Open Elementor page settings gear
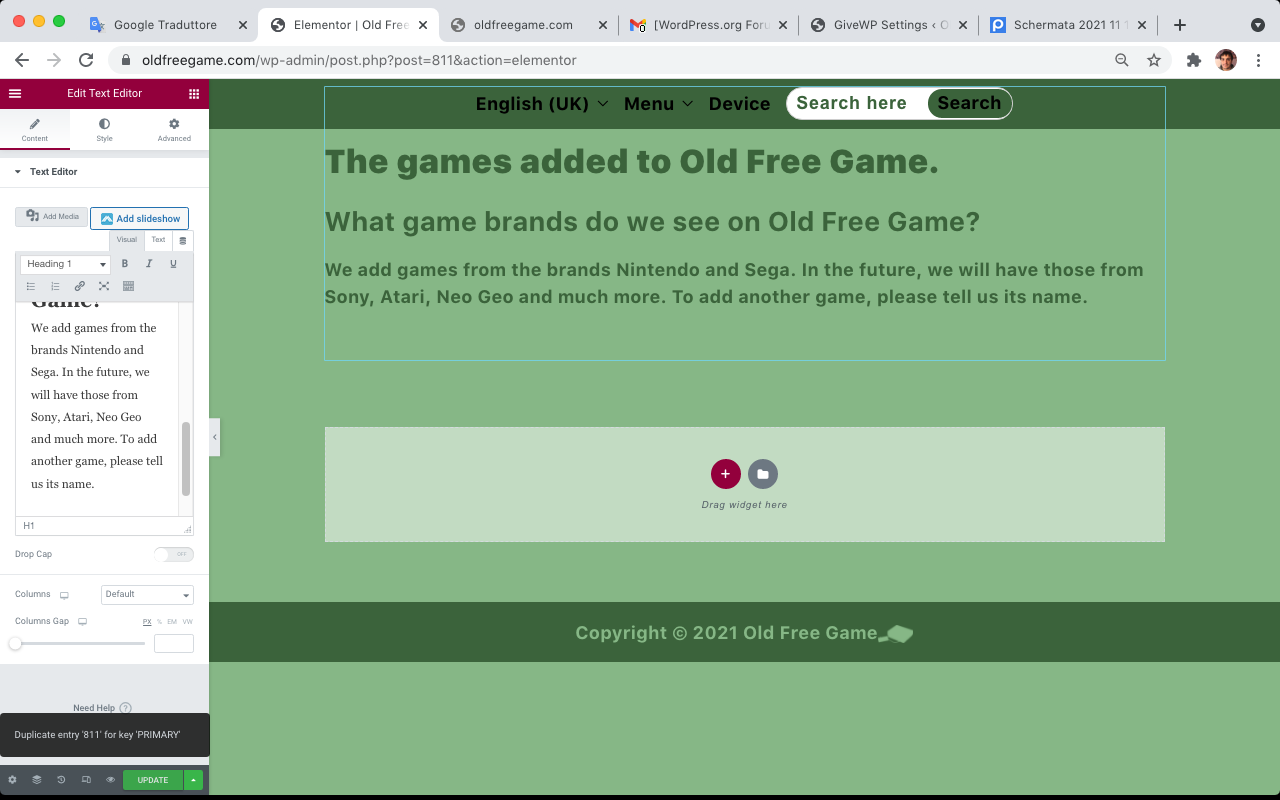The image size is (1280, 800). [12, 780]
